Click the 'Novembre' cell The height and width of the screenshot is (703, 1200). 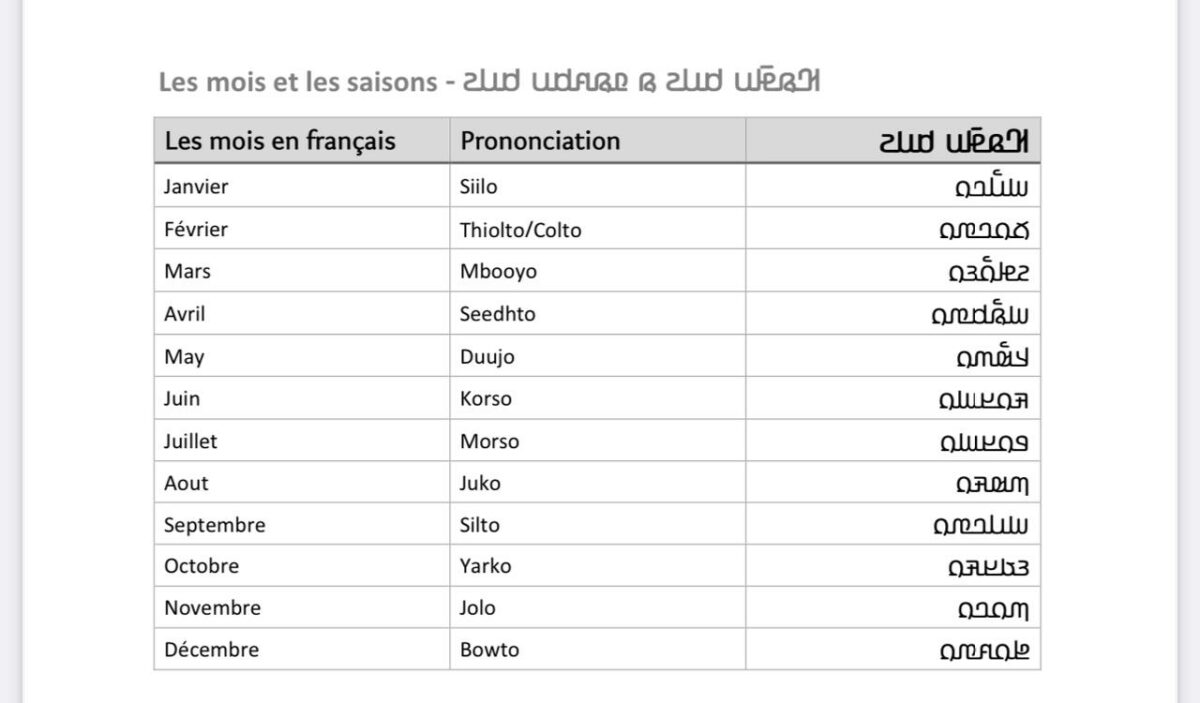(212, 608)
